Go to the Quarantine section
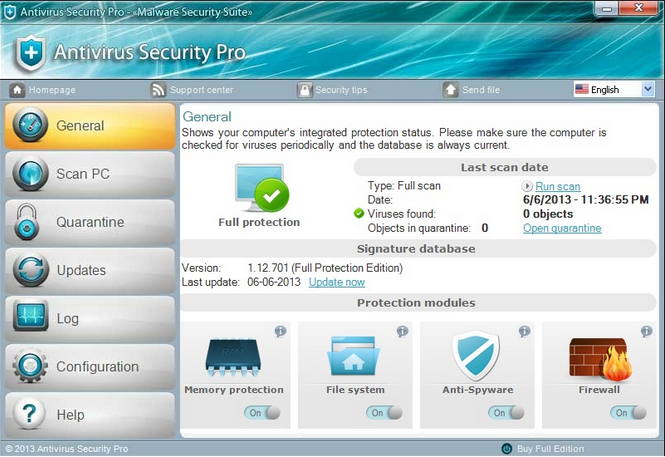Image resolution: width=665 pixels, height=457 pixels. point(90,222)
